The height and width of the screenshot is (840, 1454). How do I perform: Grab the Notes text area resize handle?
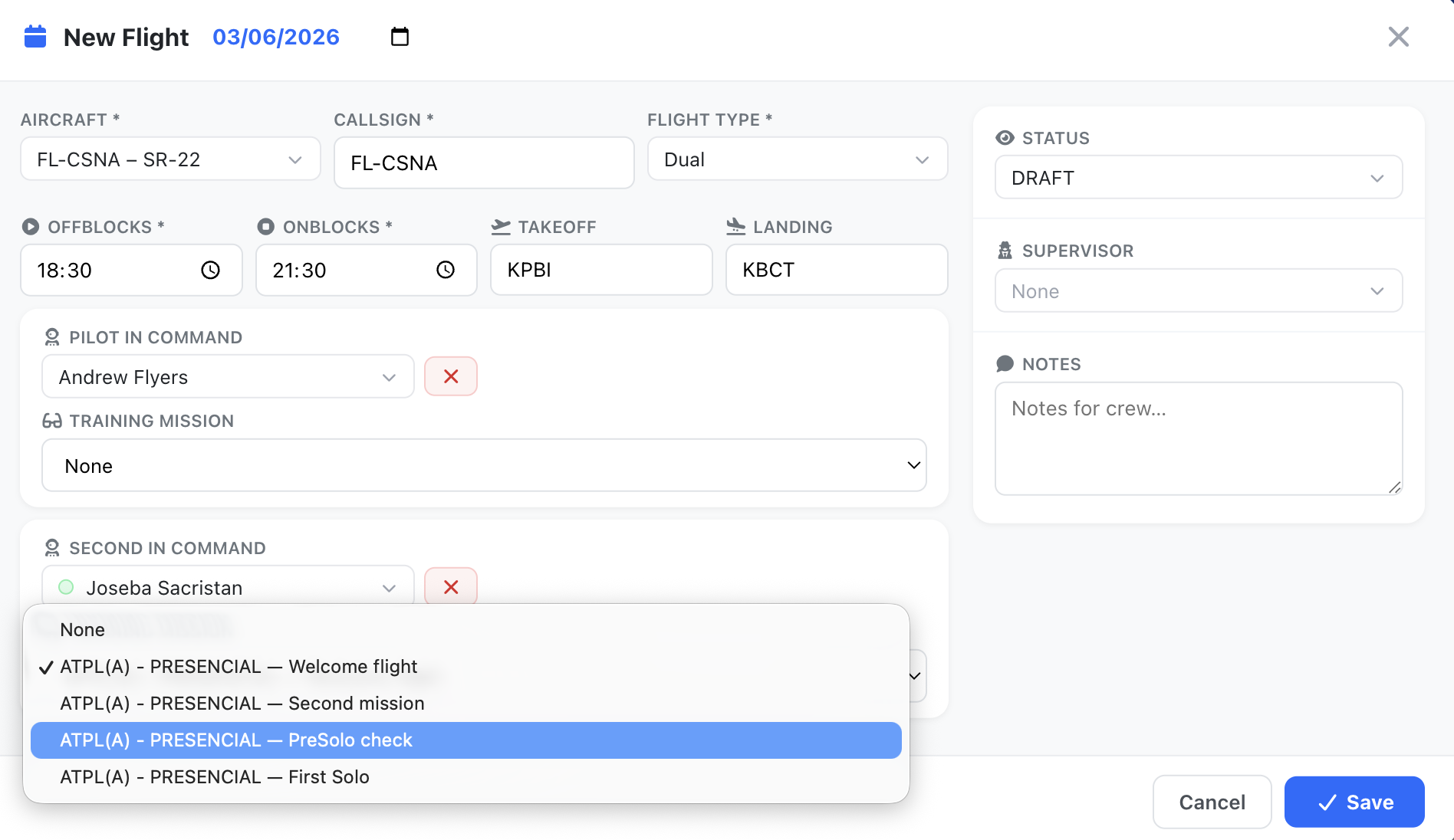coord(1394,487)
